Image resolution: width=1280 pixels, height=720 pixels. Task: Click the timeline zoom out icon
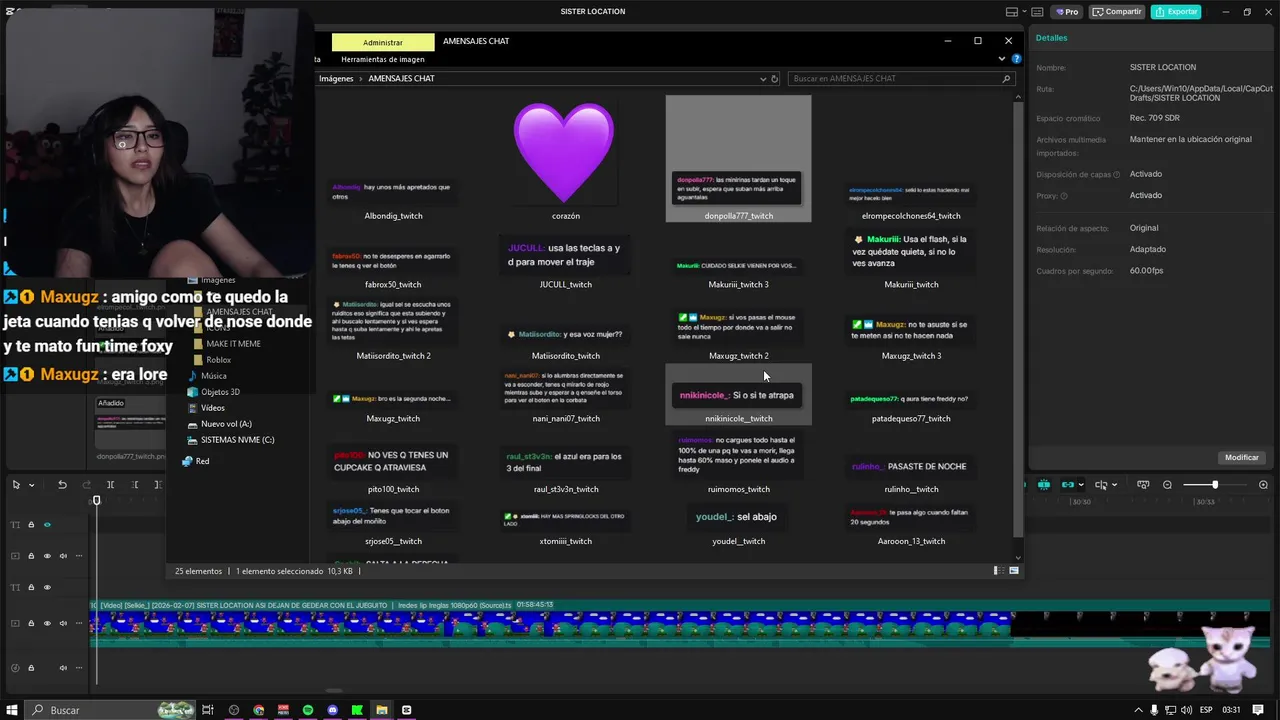click(x=1167, y=485)
